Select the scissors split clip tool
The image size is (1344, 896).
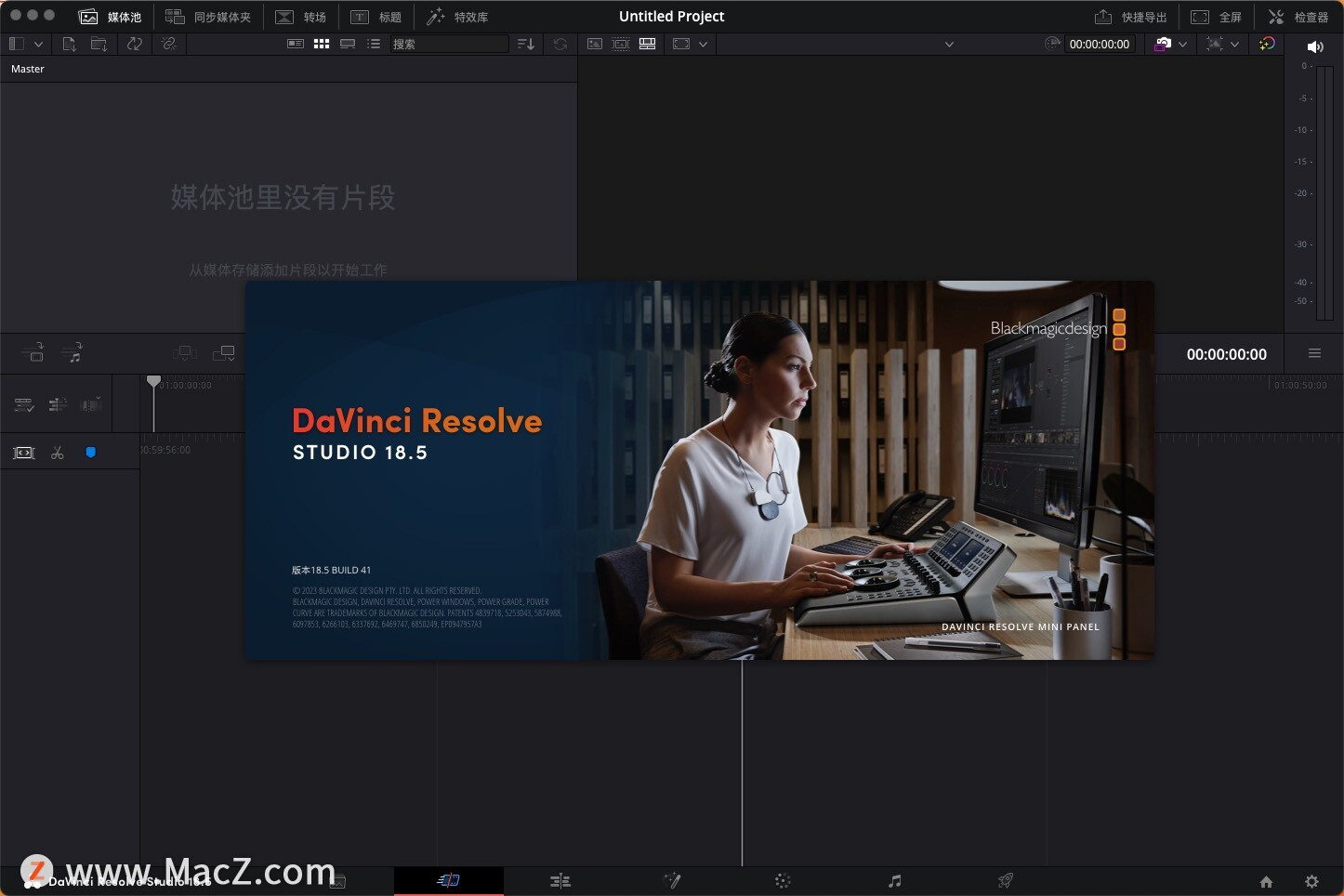pyautogui.click(x=58, y=453)
